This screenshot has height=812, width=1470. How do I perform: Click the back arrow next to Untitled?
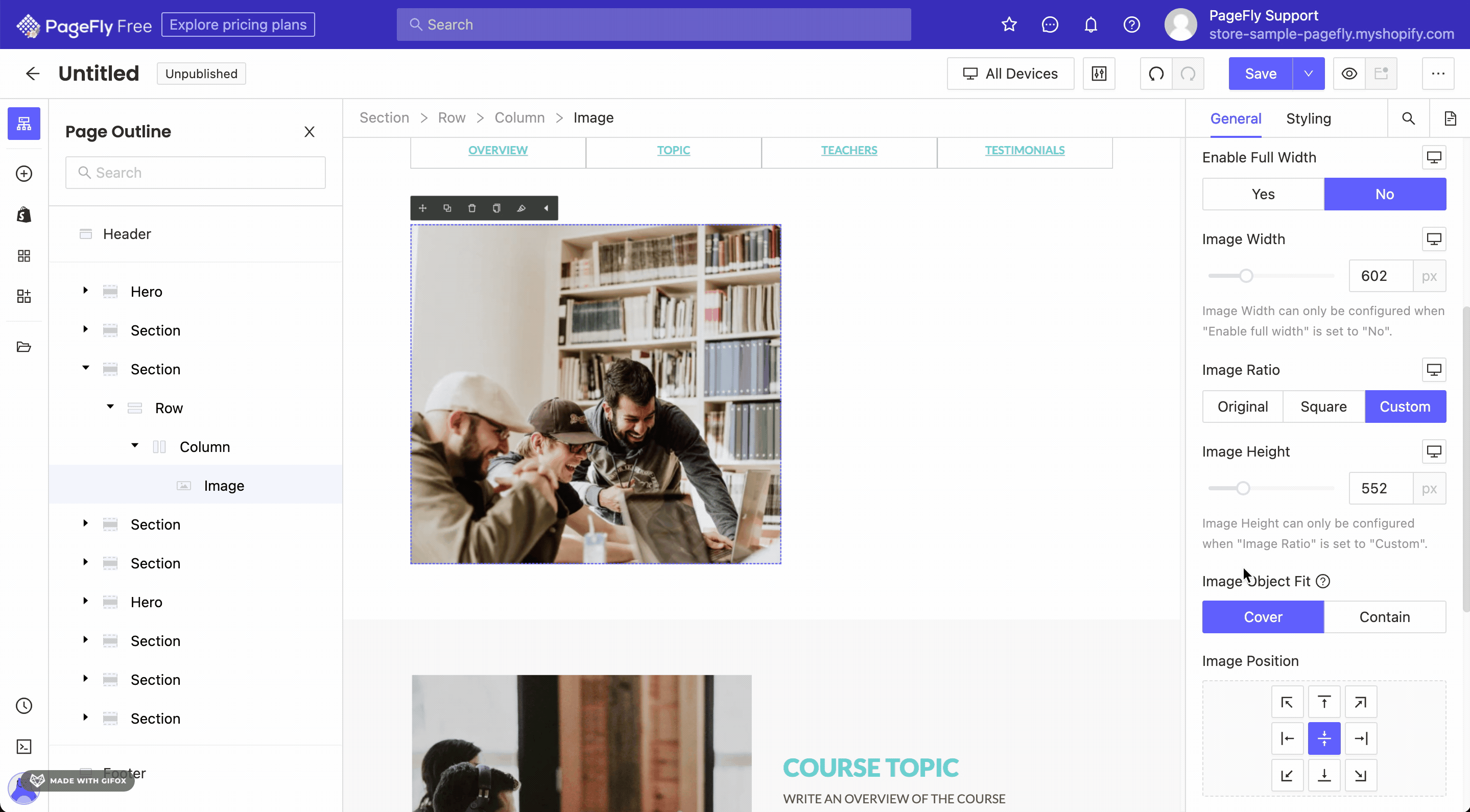tap(33, 74)
